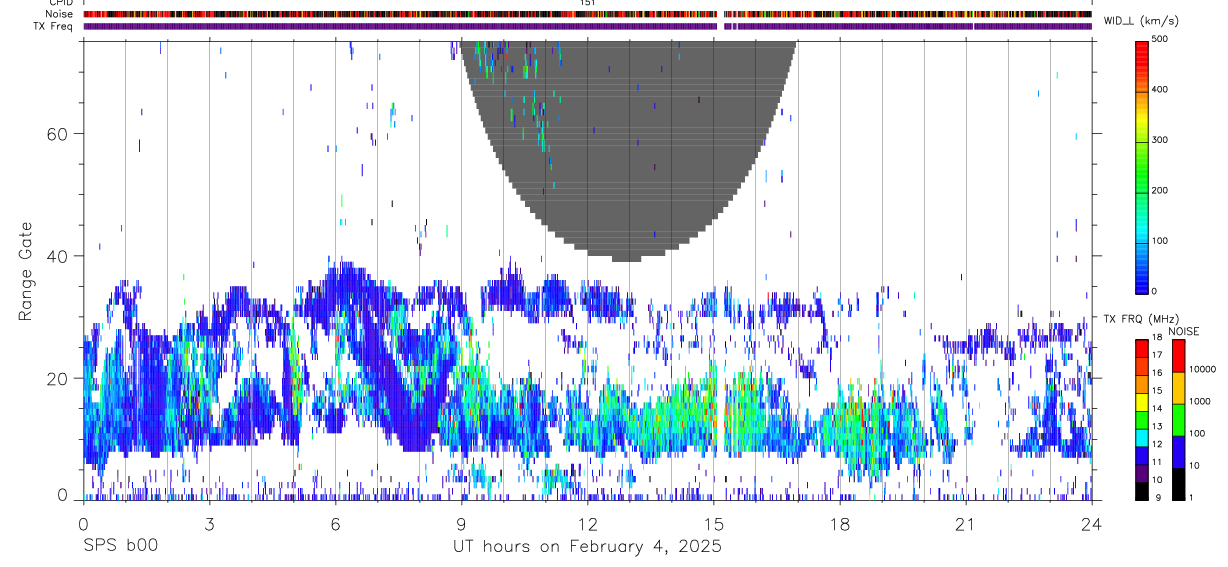1228x567 pixels.
Task: Click the red top swatch in NOISE legend
Action: click(1179, 355)
